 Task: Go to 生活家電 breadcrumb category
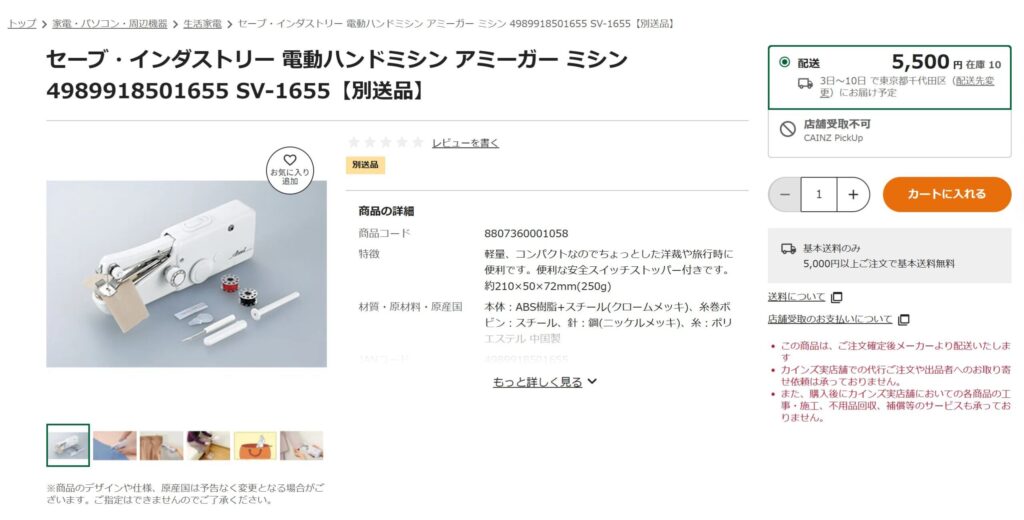click(x=202, y=24)
